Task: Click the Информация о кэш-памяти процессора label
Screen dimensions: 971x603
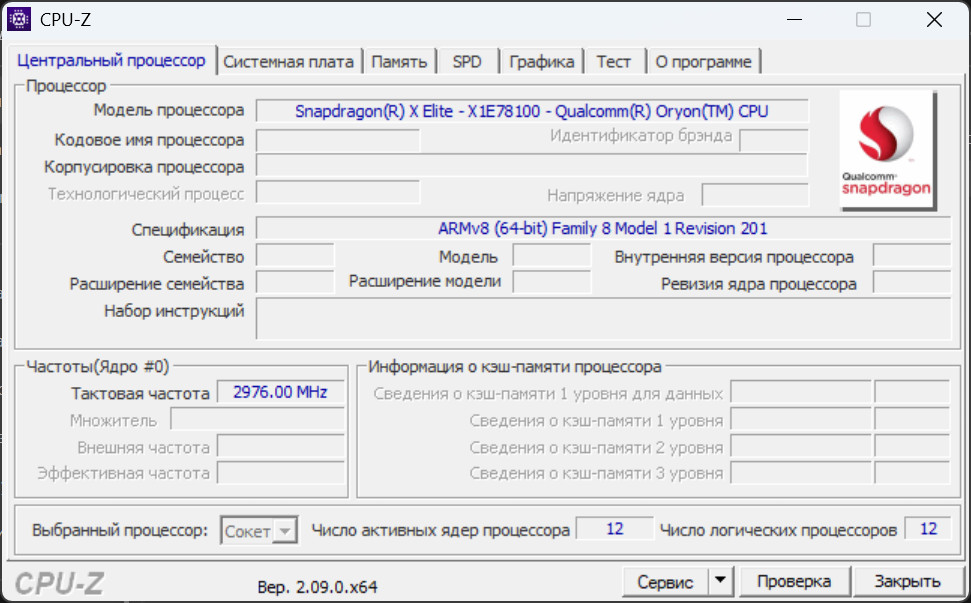Action: pyautogui.click(x=515, y=367)
